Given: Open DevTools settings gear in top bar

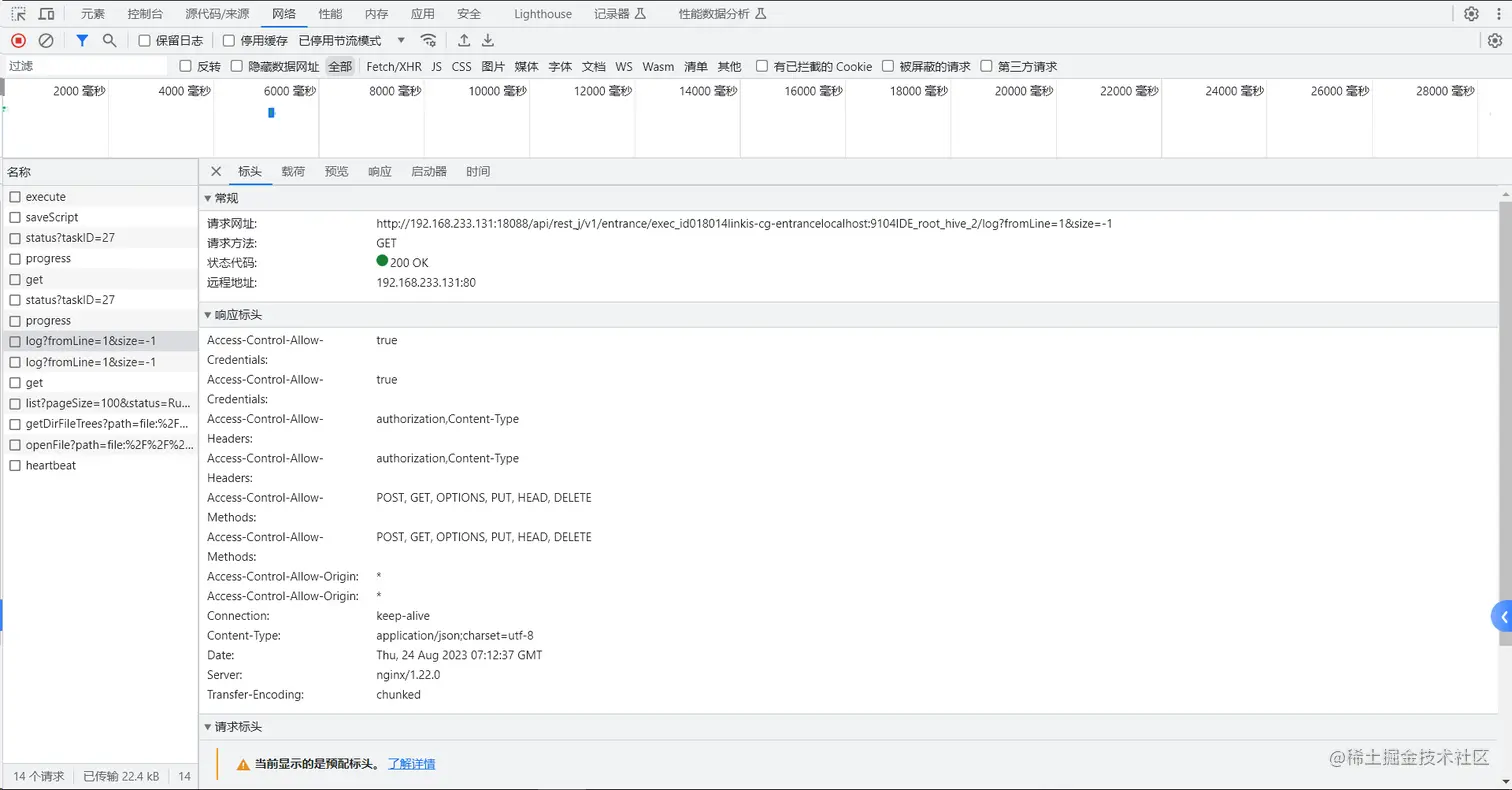Looking at the screenshot, I should point(1471,14).
